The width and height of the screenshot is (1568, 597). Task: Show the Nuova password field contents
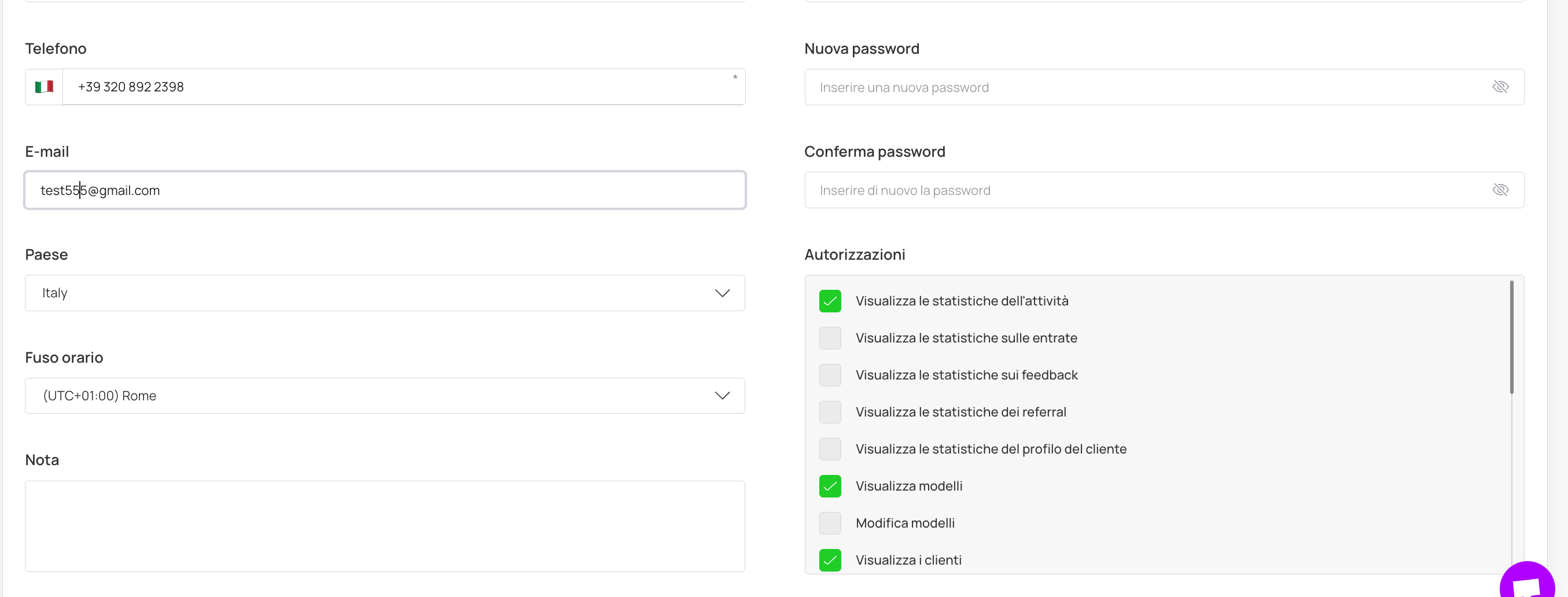click(x=1500, y=87)
